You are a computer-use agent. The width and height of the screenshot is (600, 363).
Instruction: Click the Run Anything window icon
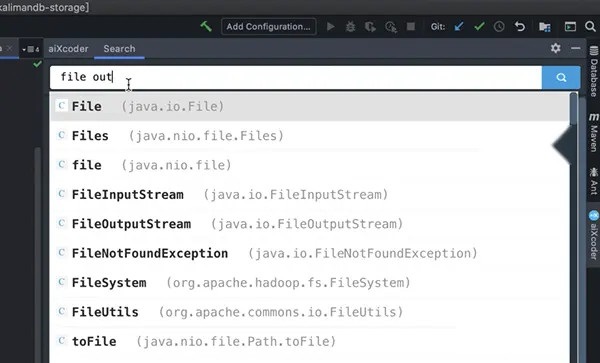point(570,26)
